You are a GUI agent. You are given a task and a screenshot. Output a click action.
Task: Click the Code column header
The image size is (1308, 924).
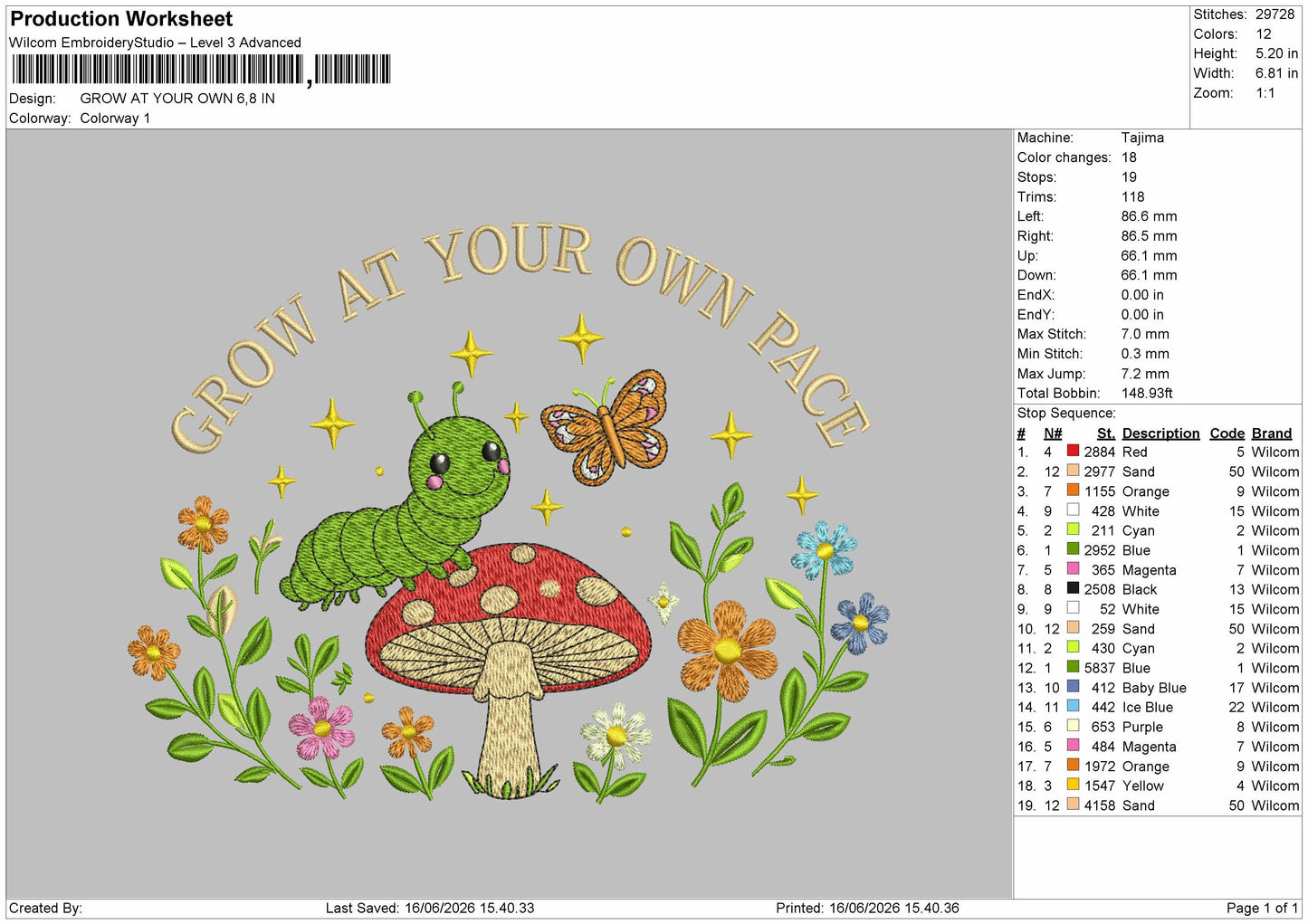(x=1227, y=433)
